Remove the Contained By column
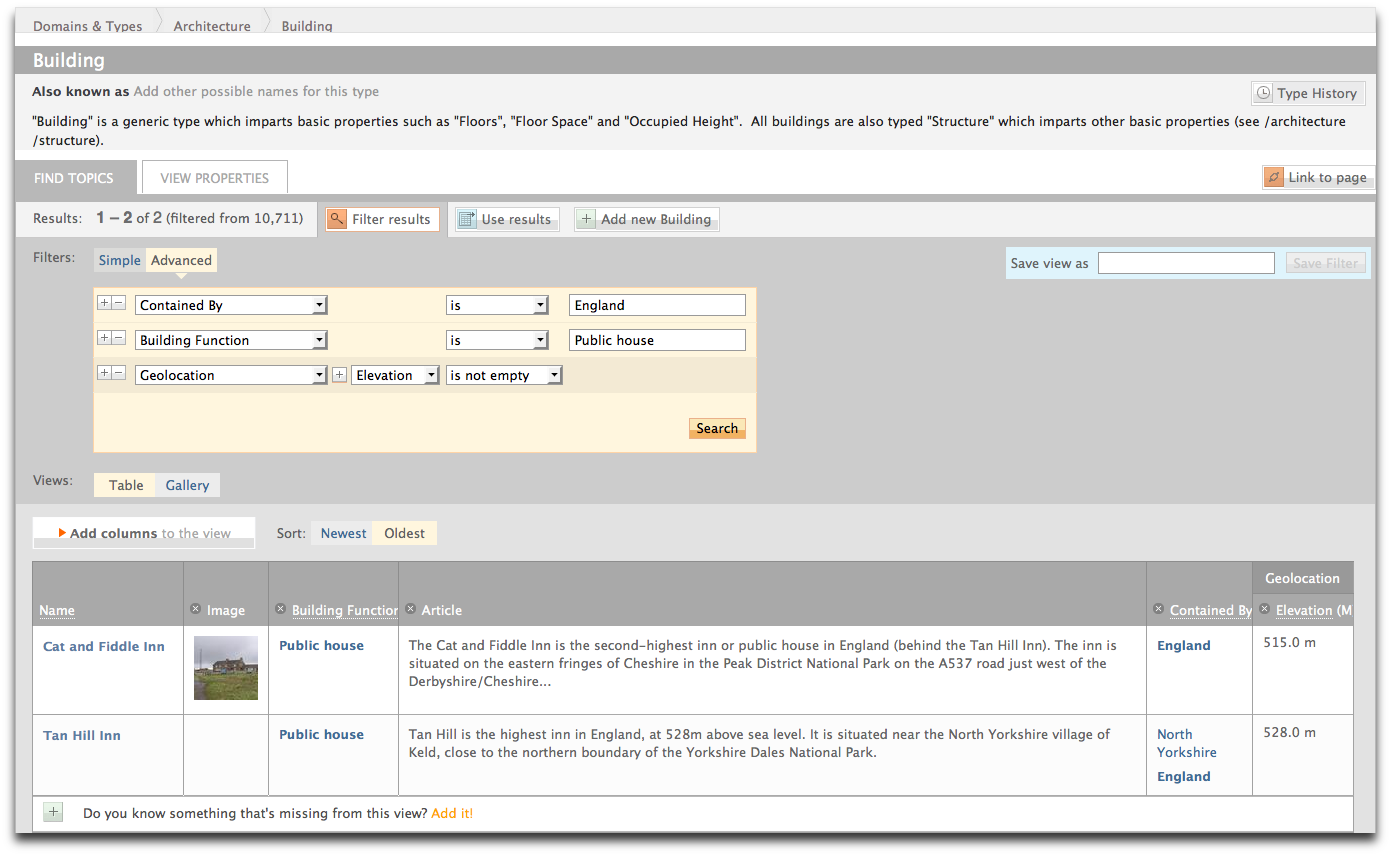Viewport: 1391px width, 856px height. coord(1159,609)
